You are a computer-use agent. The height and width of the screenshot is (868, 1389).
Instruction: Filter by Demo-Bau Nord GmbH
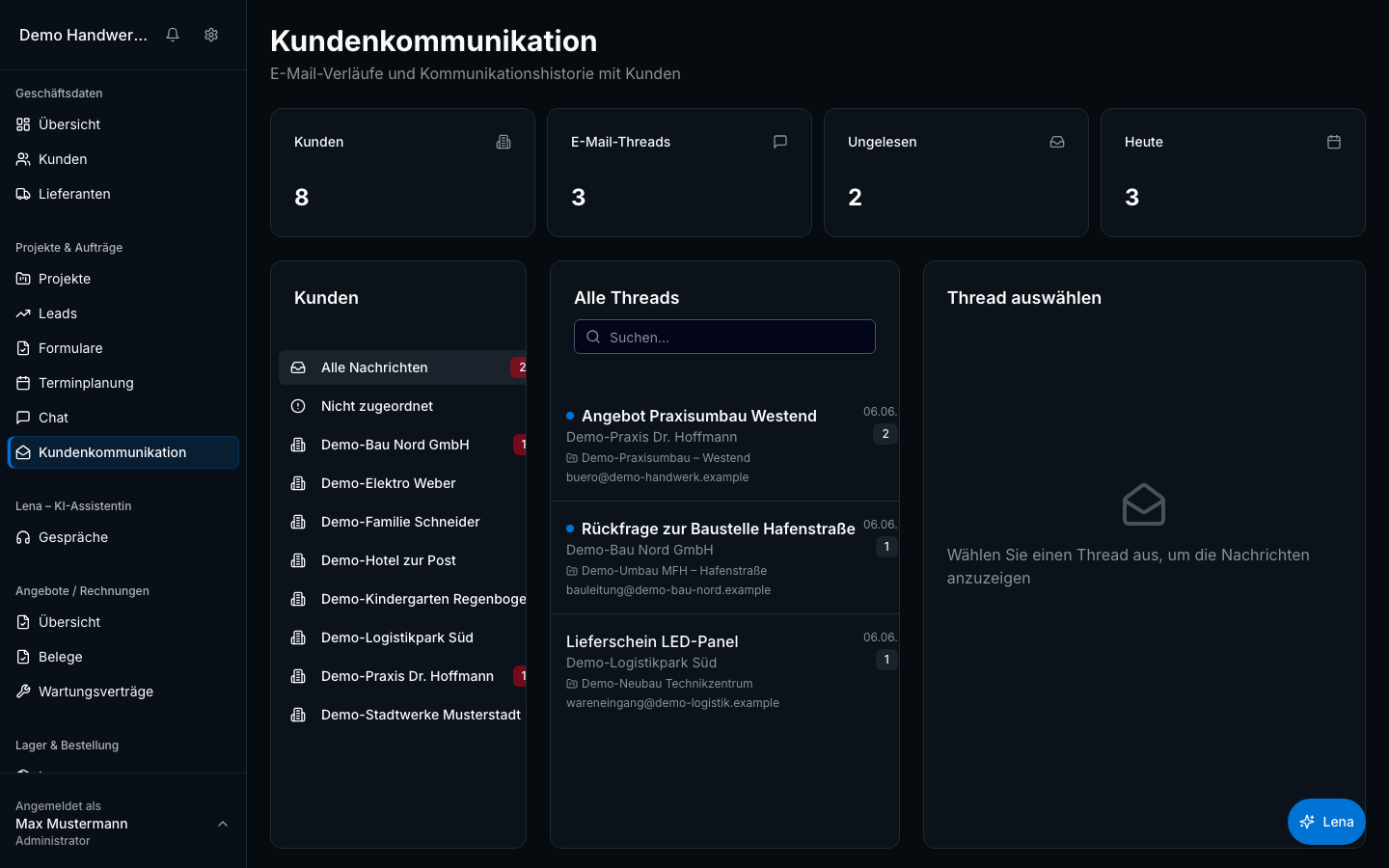coord(402,445)
